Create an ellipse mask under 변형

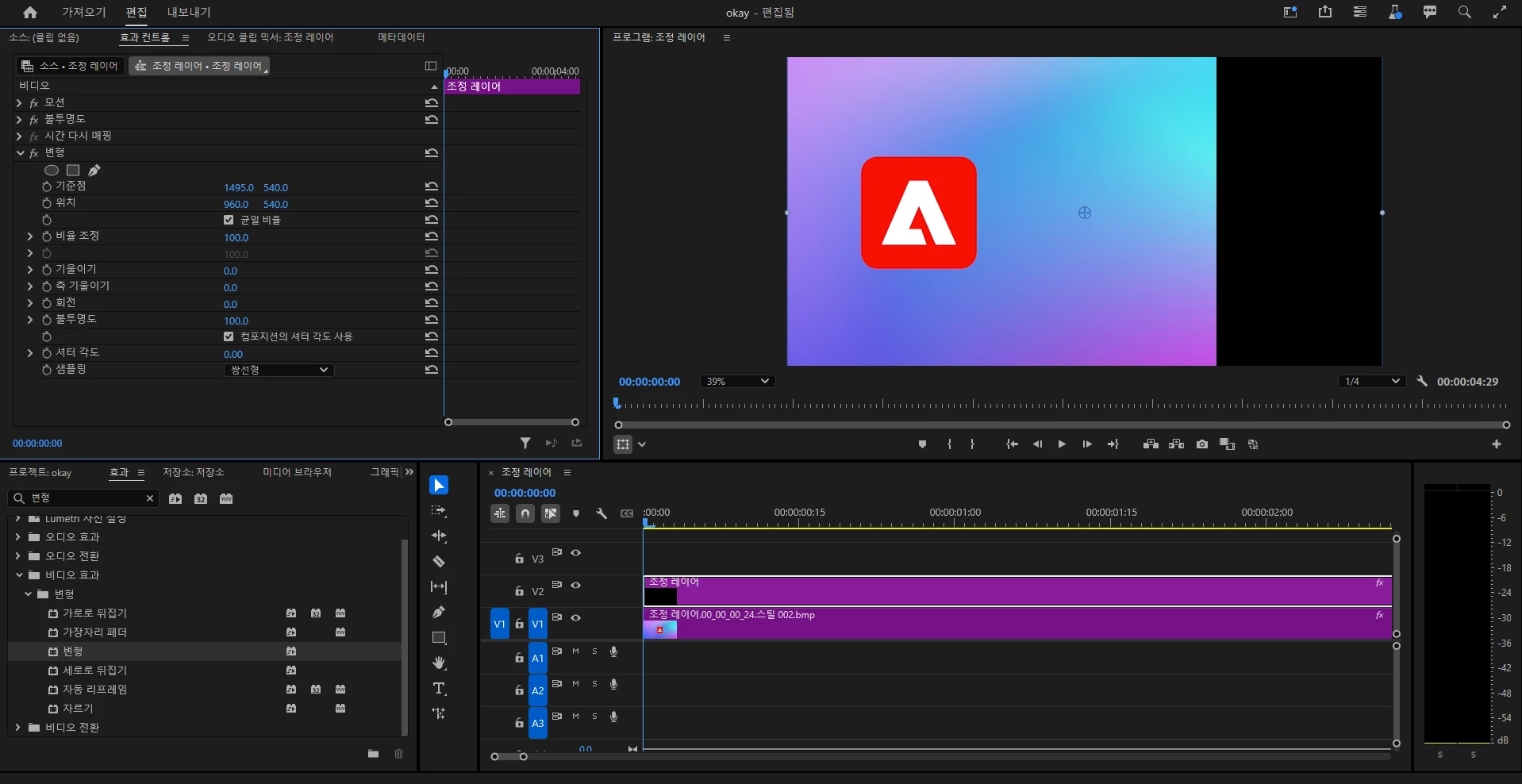[52, 170]
